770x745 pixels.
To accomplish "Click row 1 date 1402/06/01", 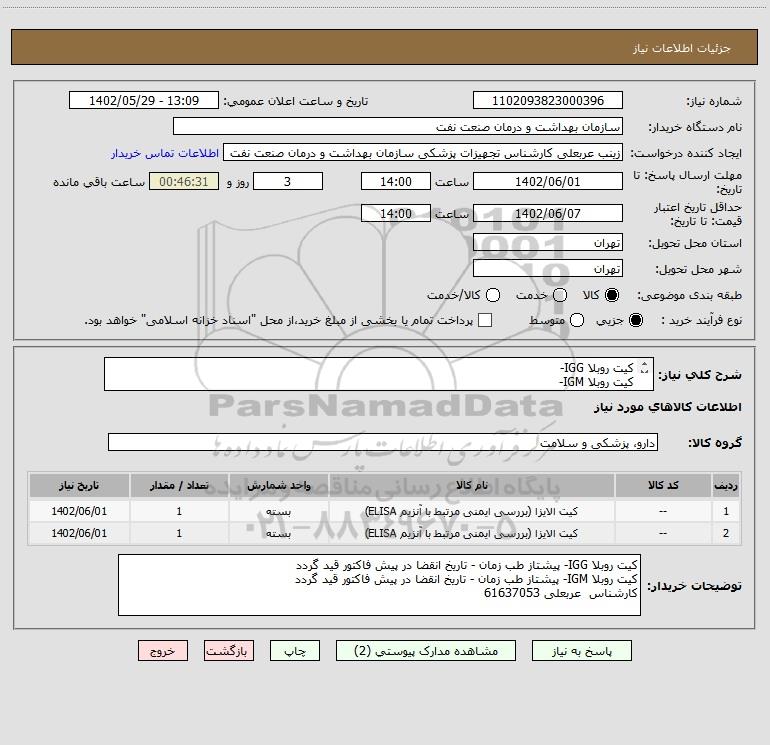I will (x=79, y=511).
